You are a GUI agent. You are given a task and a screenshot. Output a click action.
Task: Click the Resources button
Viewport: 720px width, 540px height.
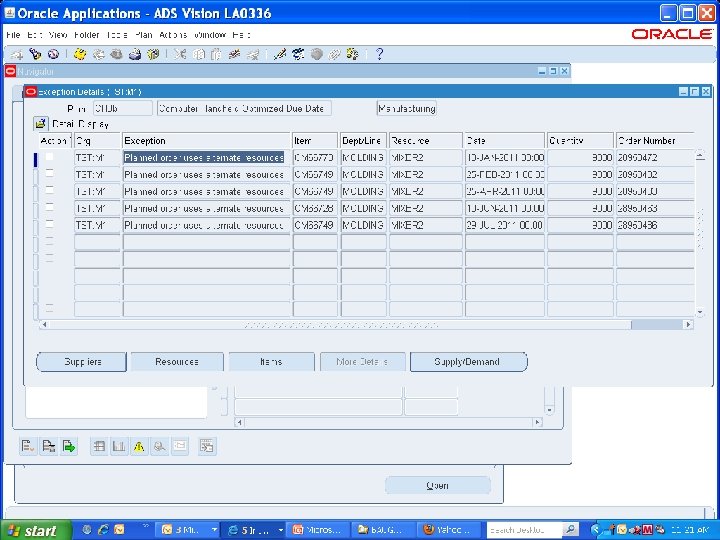[x=177, y=362]
